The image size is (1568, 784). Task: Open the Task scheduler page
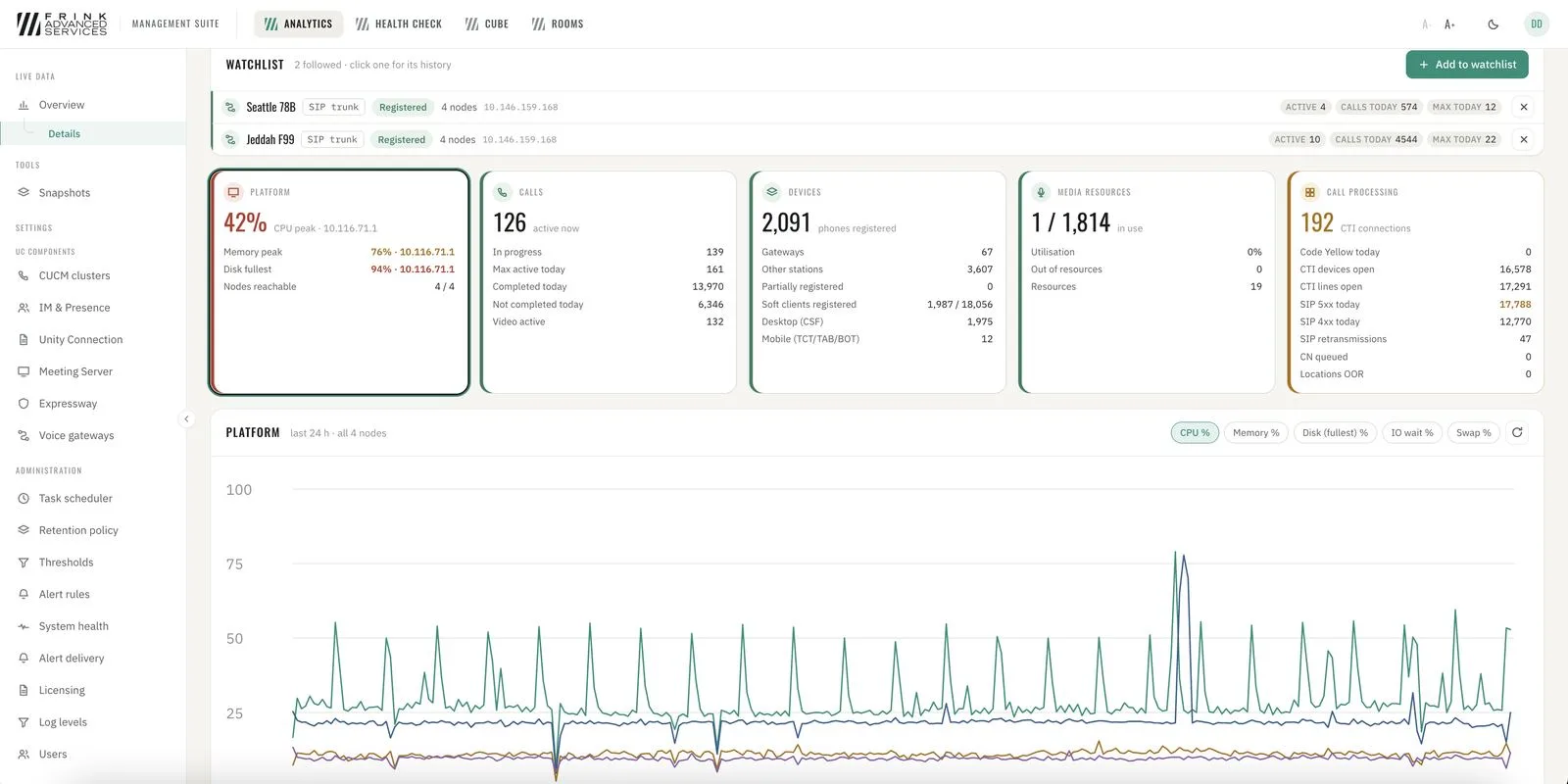tap(93, 498)
